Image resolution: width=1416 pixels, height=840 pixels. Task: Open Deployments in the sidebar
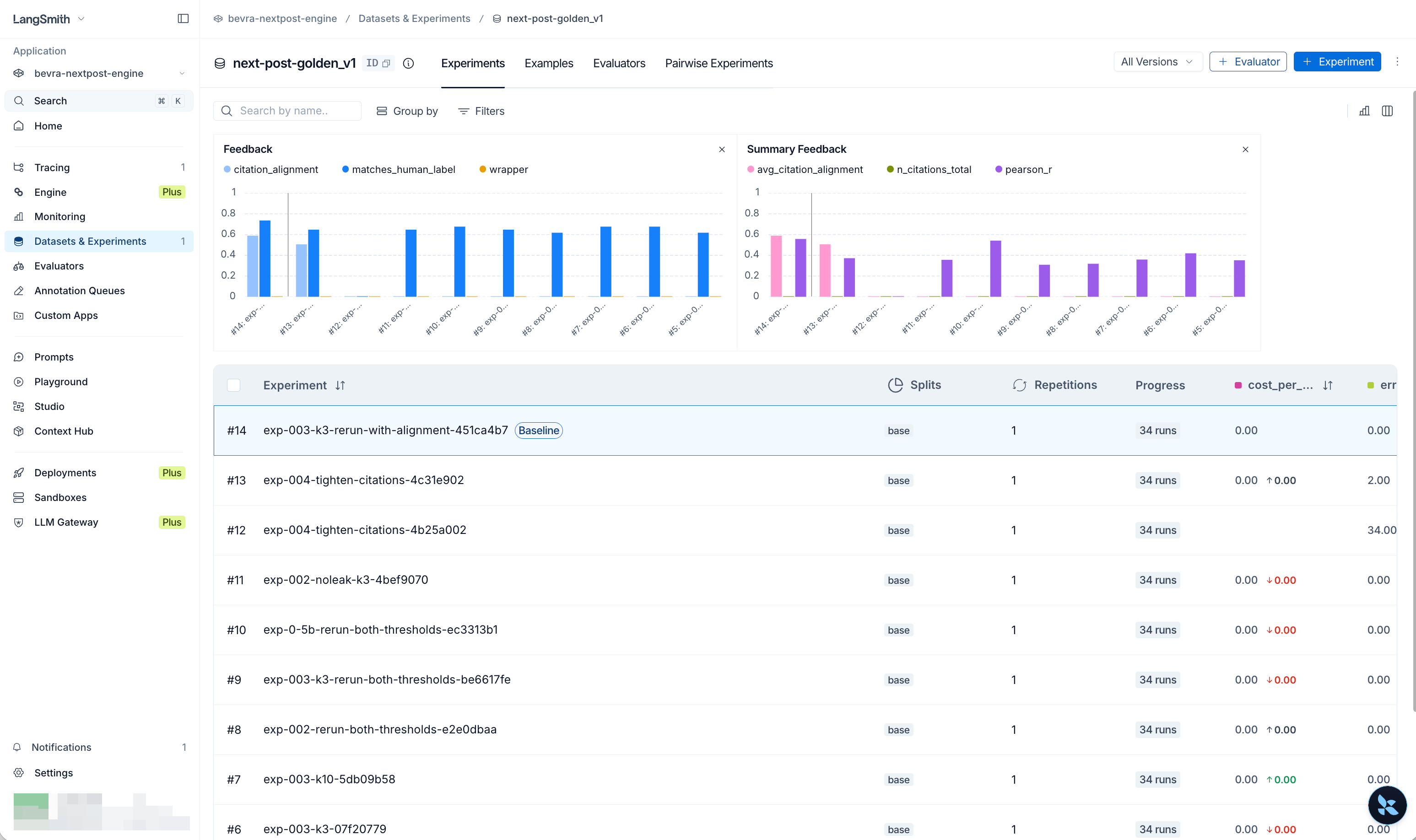point(99,473)
